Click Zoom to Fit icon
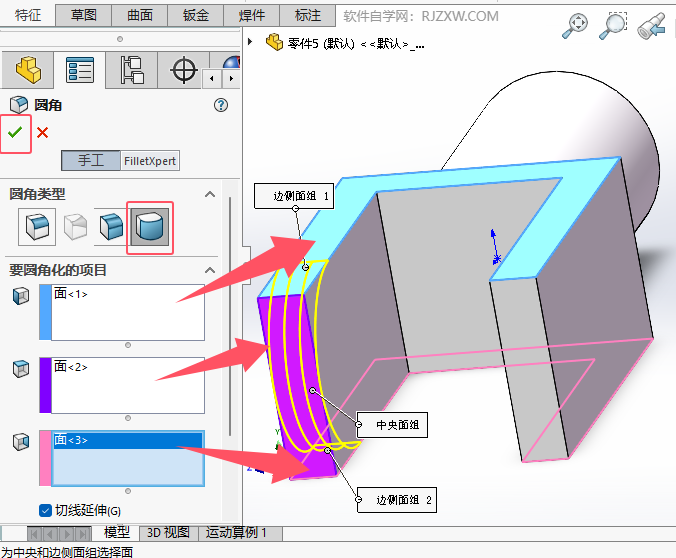 coord(575,26)
